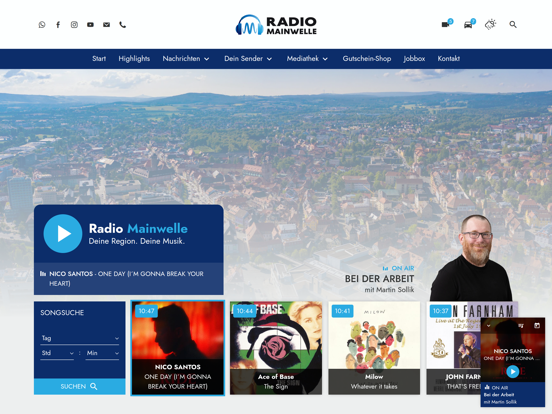
Task: Open the Instagram profile icon
Action: pyautogui.click(x=74, y=25)
